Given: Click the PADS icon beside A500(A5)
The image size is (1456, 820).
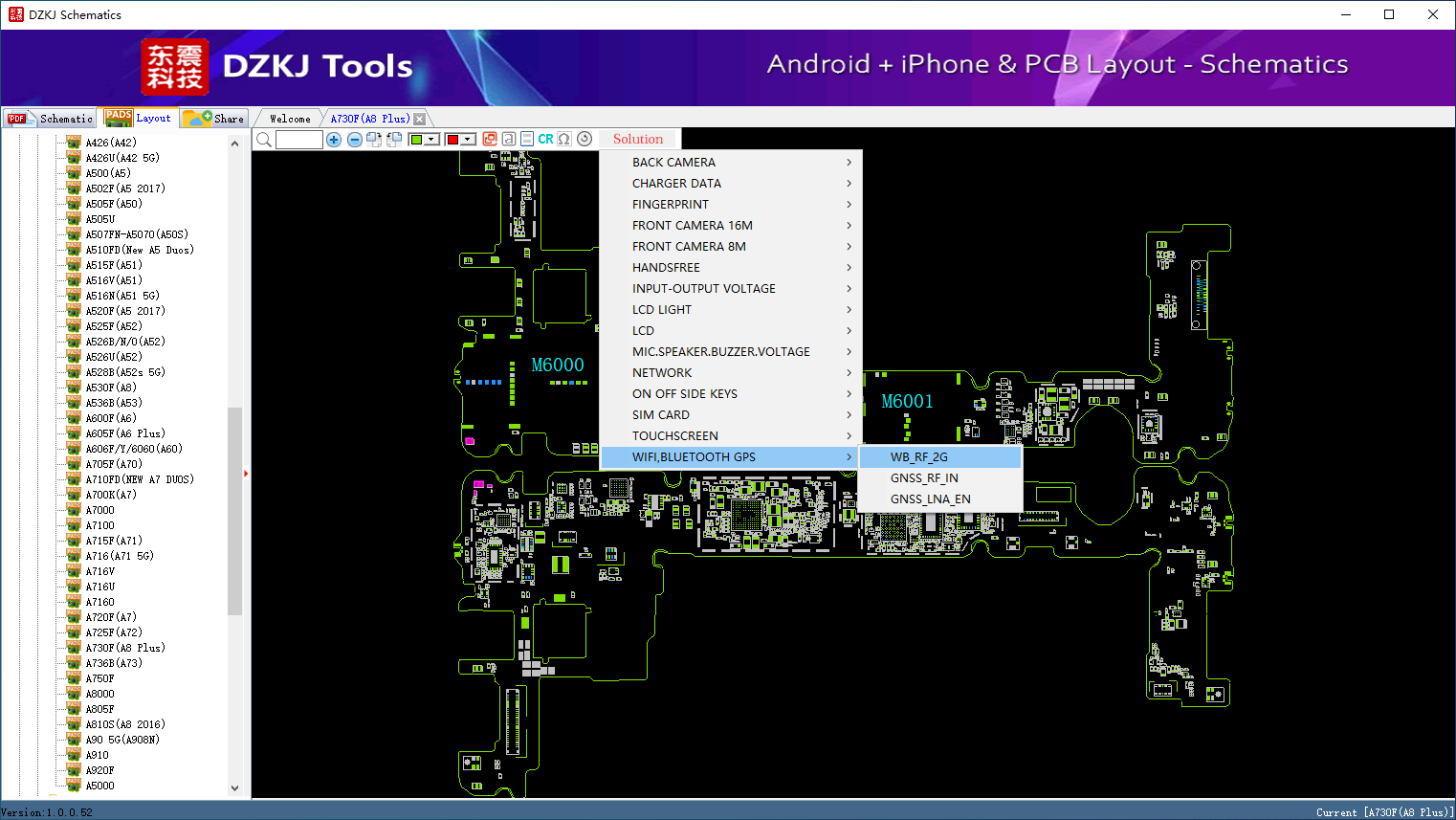Looking at the screenshot, I should [x=74, y=173].
